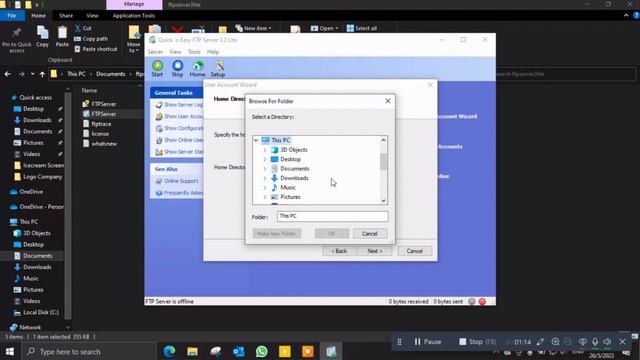Viewport: 640px width, 360px height.
Task: Select the ftptrace file in Explorer
Action: (101, 124)
